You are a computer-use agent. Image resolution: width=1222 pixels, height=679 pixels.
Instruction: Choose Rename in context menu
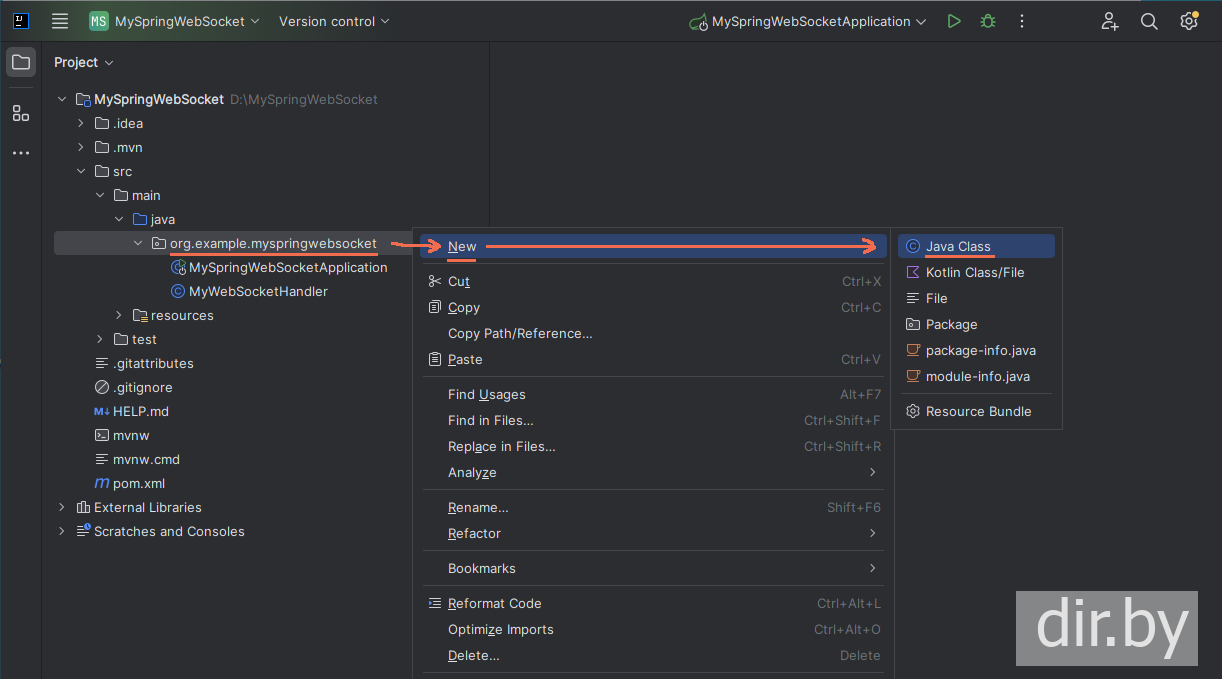click(x=653, y=507)
